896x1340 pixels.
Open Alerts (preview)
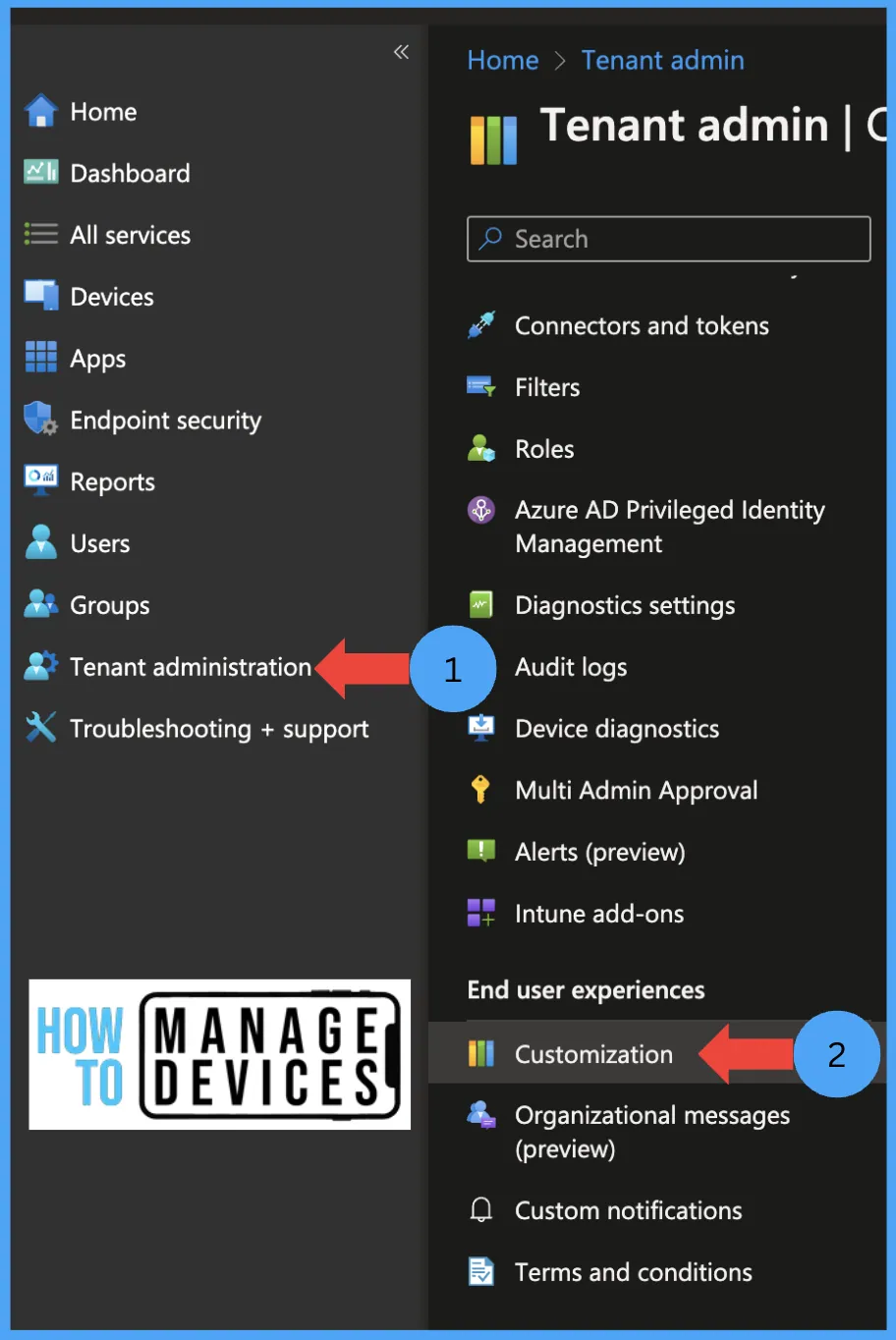tap(599, 852)
